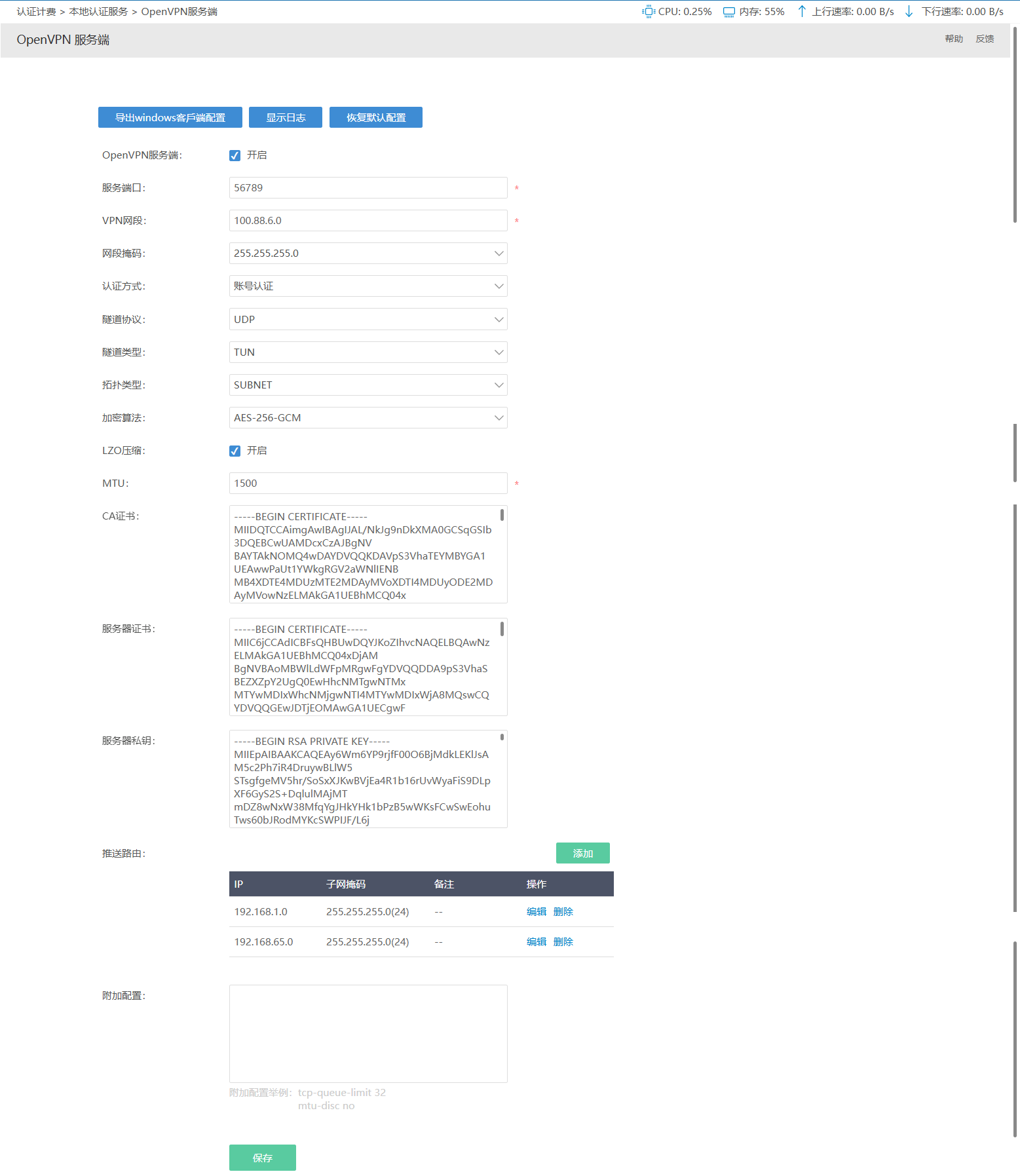Click the memory usage icon
Viewport: 1020px width, 1176px height.
(x=728, y=12)
